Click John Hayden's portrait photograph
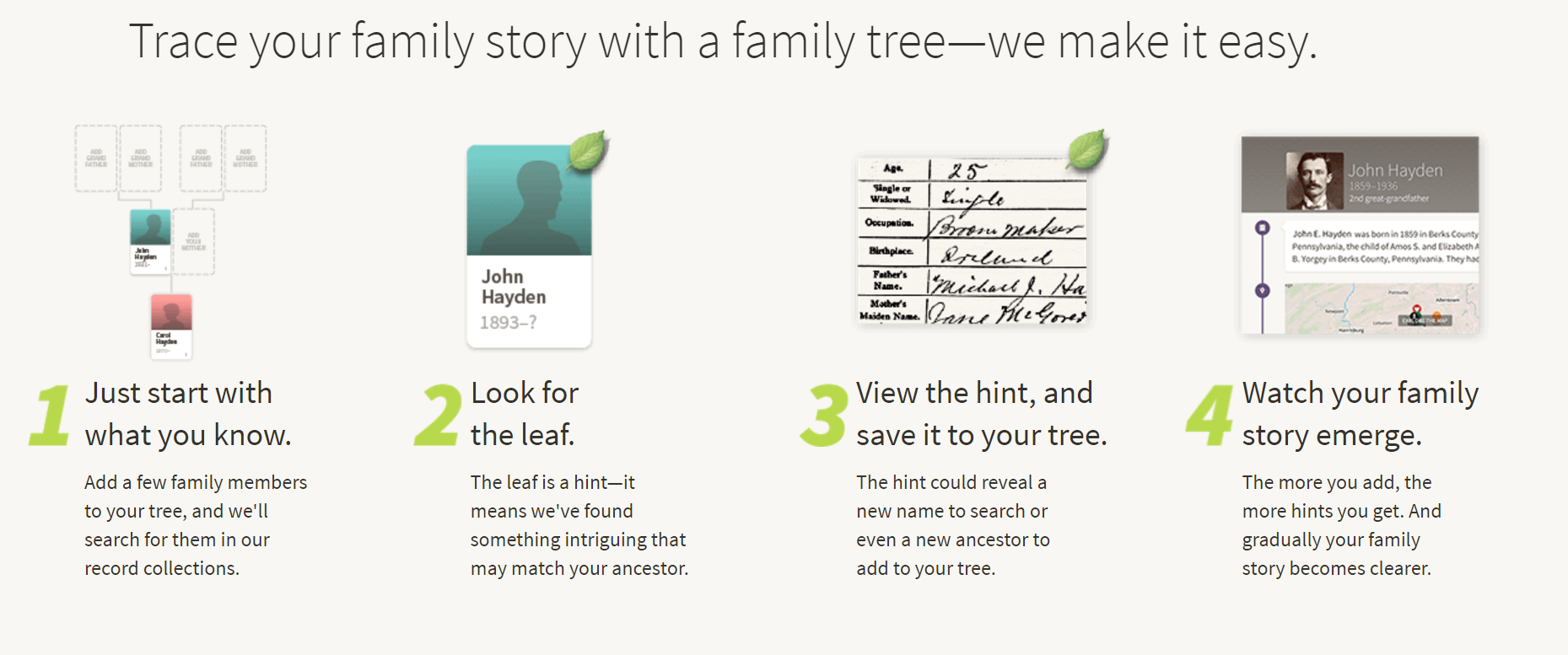 1314,181
